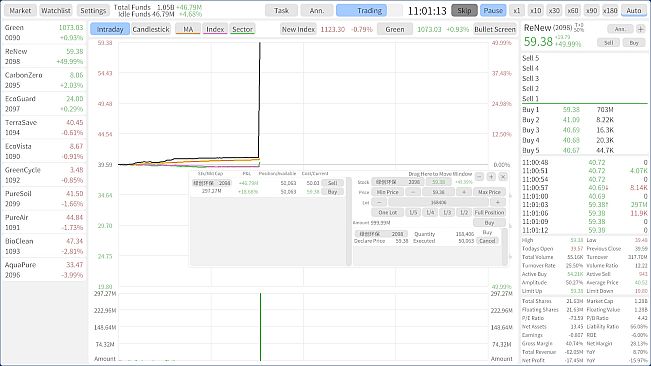Select EcoVista 1090 in watchlist

click(44, 151)
